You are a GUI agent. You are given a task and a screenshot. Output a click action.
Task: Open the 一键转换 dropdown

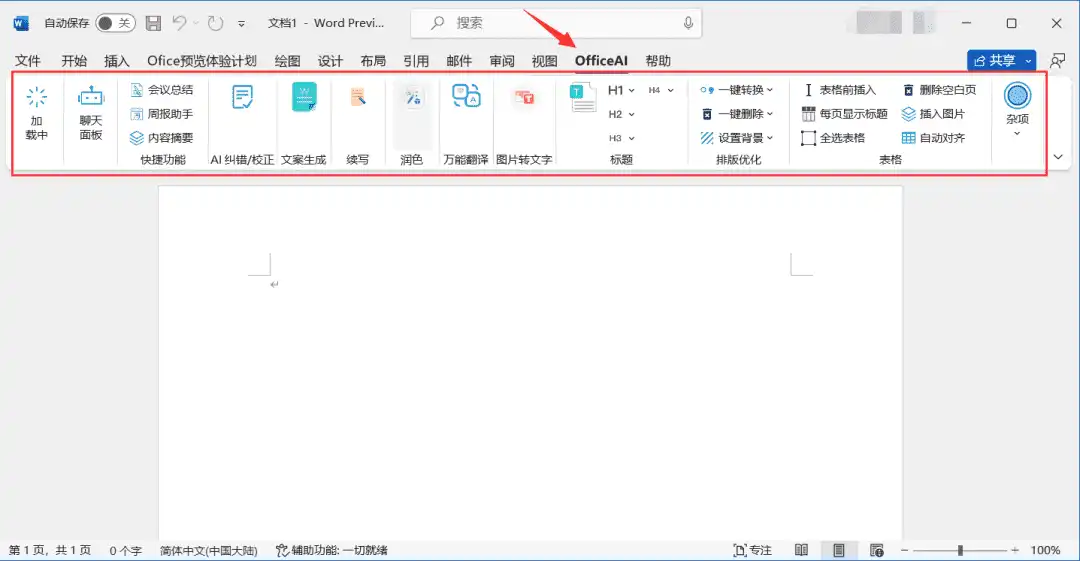tap(736, 90)
